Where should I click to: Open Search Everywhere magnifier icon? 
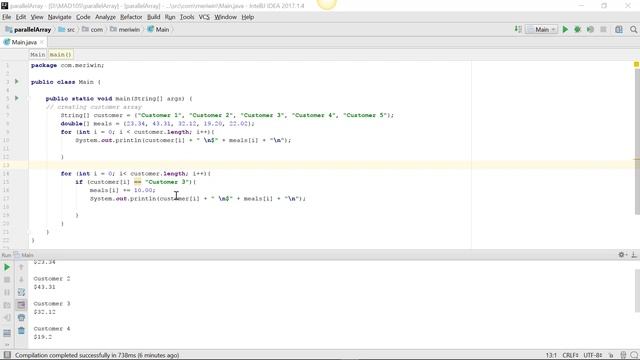pyautogui.click(x=633, y=29)
